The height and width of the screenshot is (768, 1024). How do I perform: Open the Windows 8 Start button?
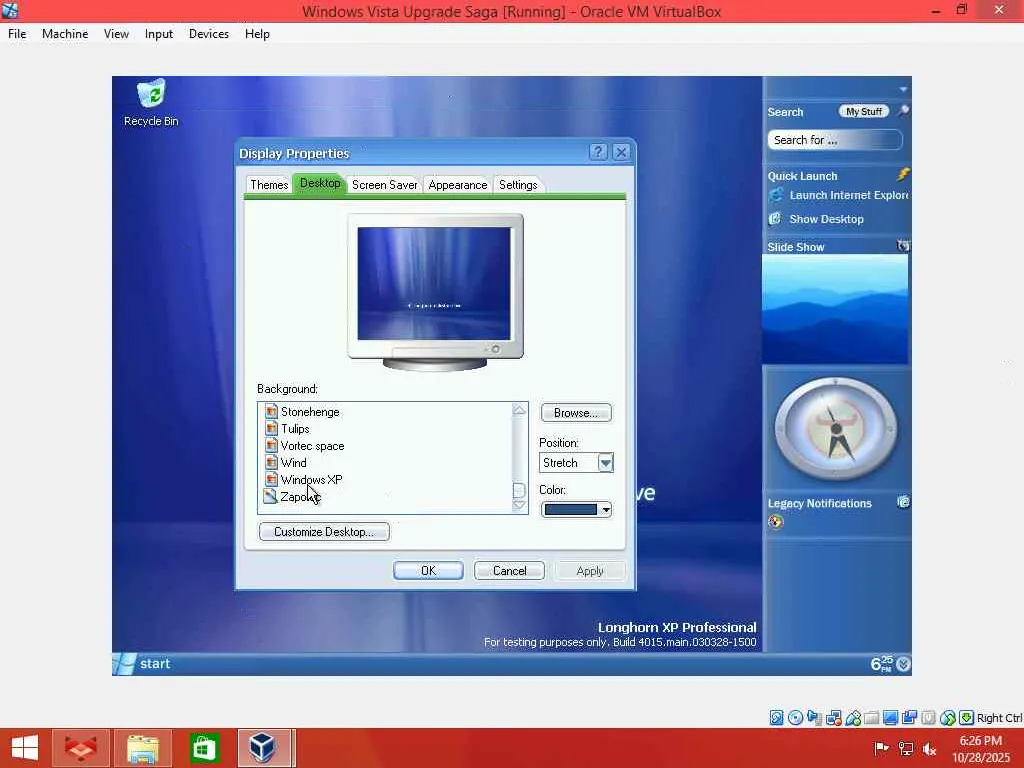pos(25,748)
